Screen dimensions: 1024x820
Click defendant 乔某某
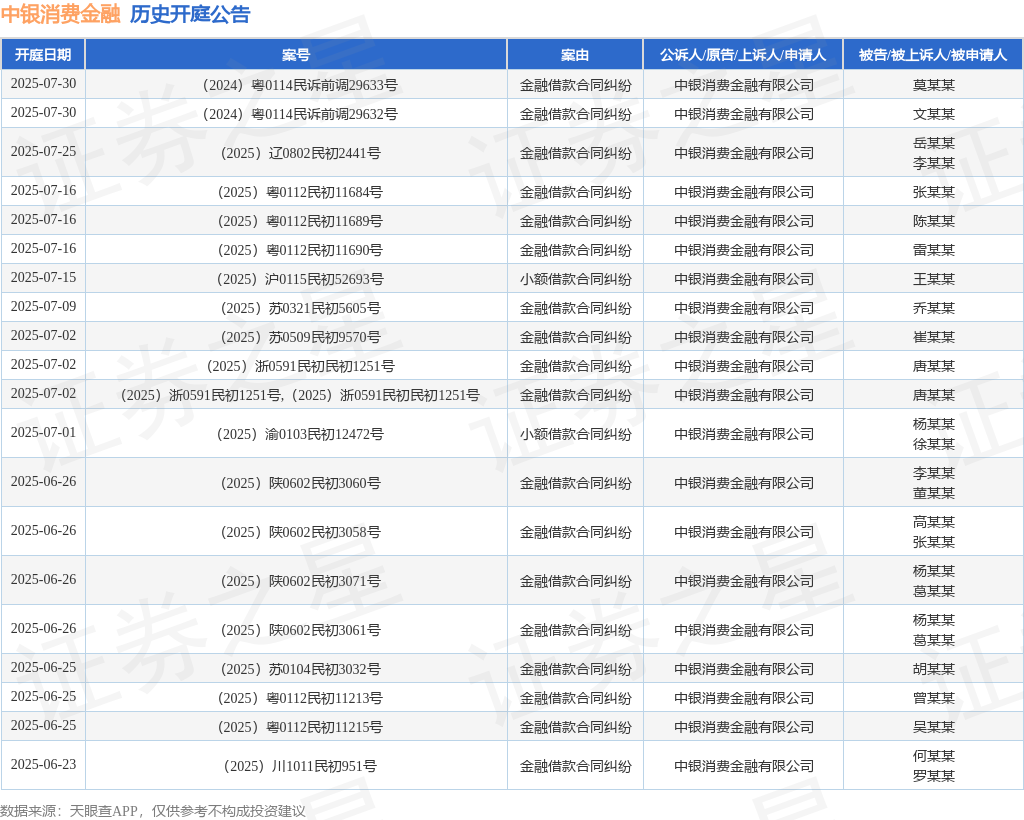point(933,308)
